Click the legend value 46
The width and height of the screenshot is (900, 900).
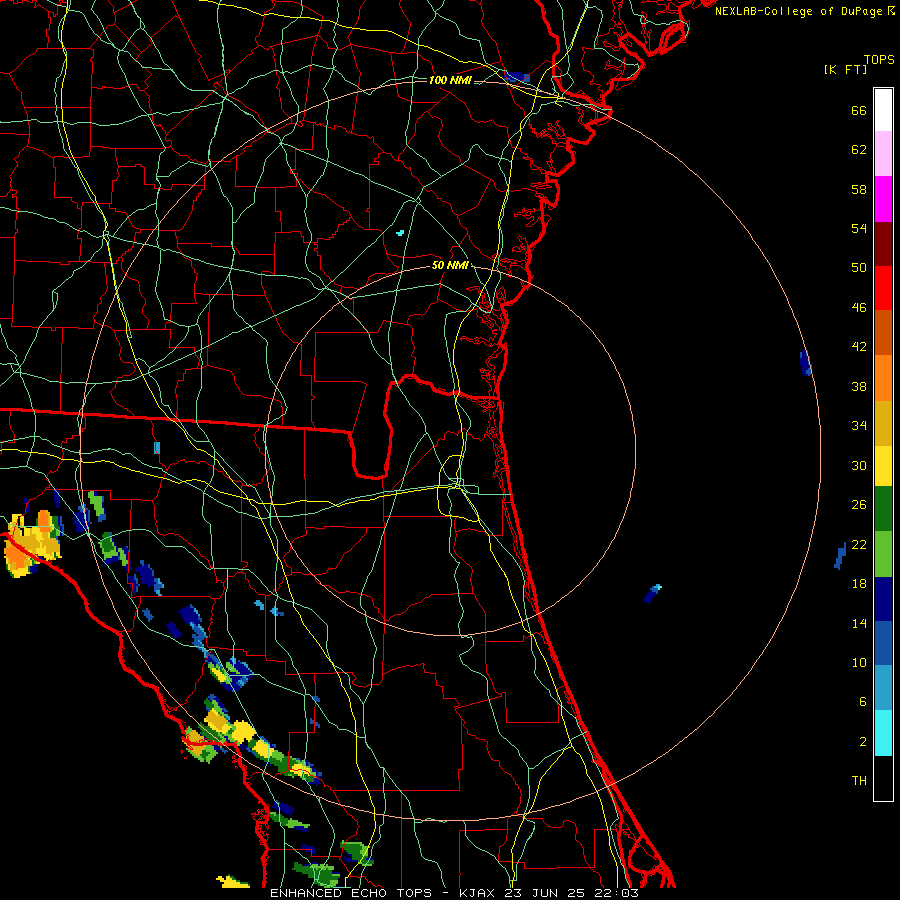click(859, 308)
